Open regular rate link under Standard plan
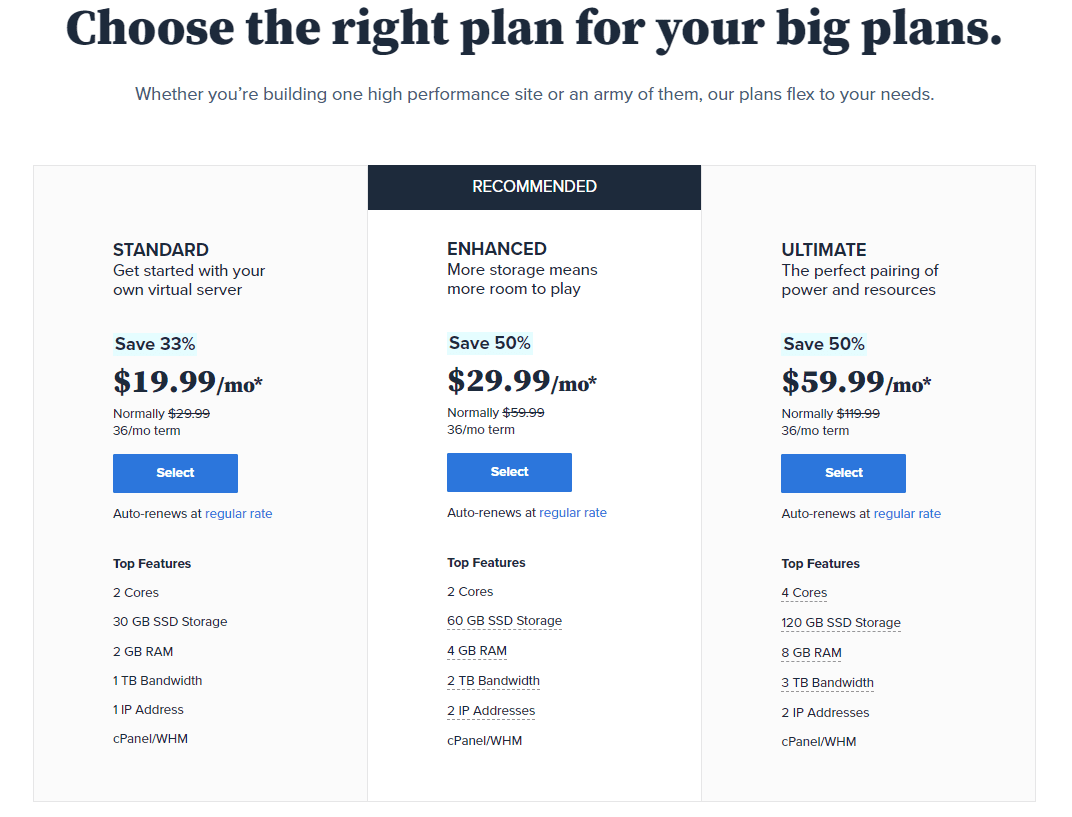This screenshot has height=817, width=1072. tap(238, 514)
